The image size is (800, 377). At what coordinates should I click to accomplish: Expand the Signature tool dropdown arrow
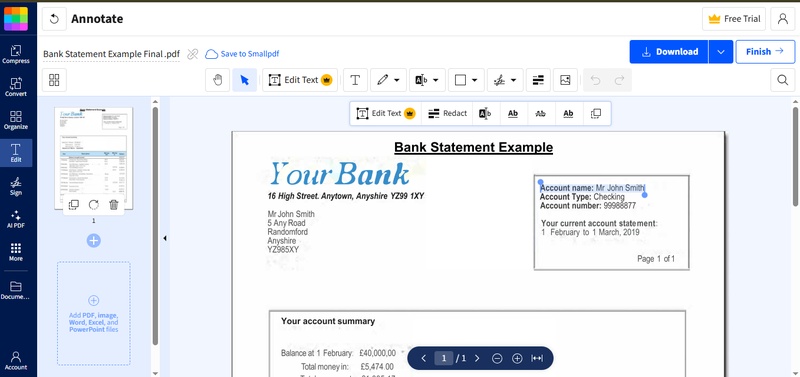click(x=513, y=80)
